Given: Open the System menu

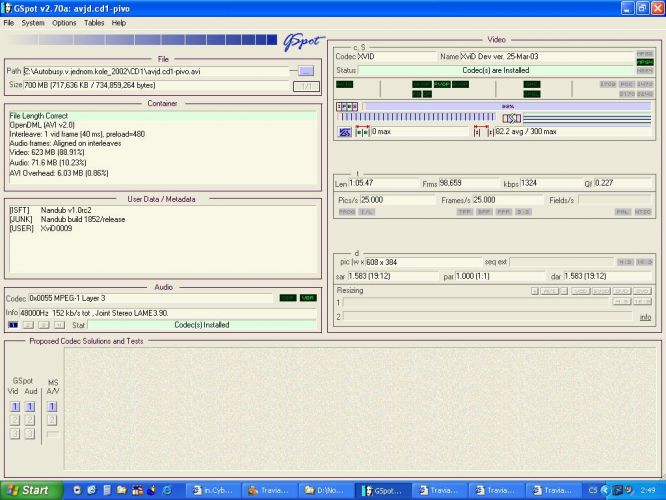Looking at the screenshot, I should [33, 23].
